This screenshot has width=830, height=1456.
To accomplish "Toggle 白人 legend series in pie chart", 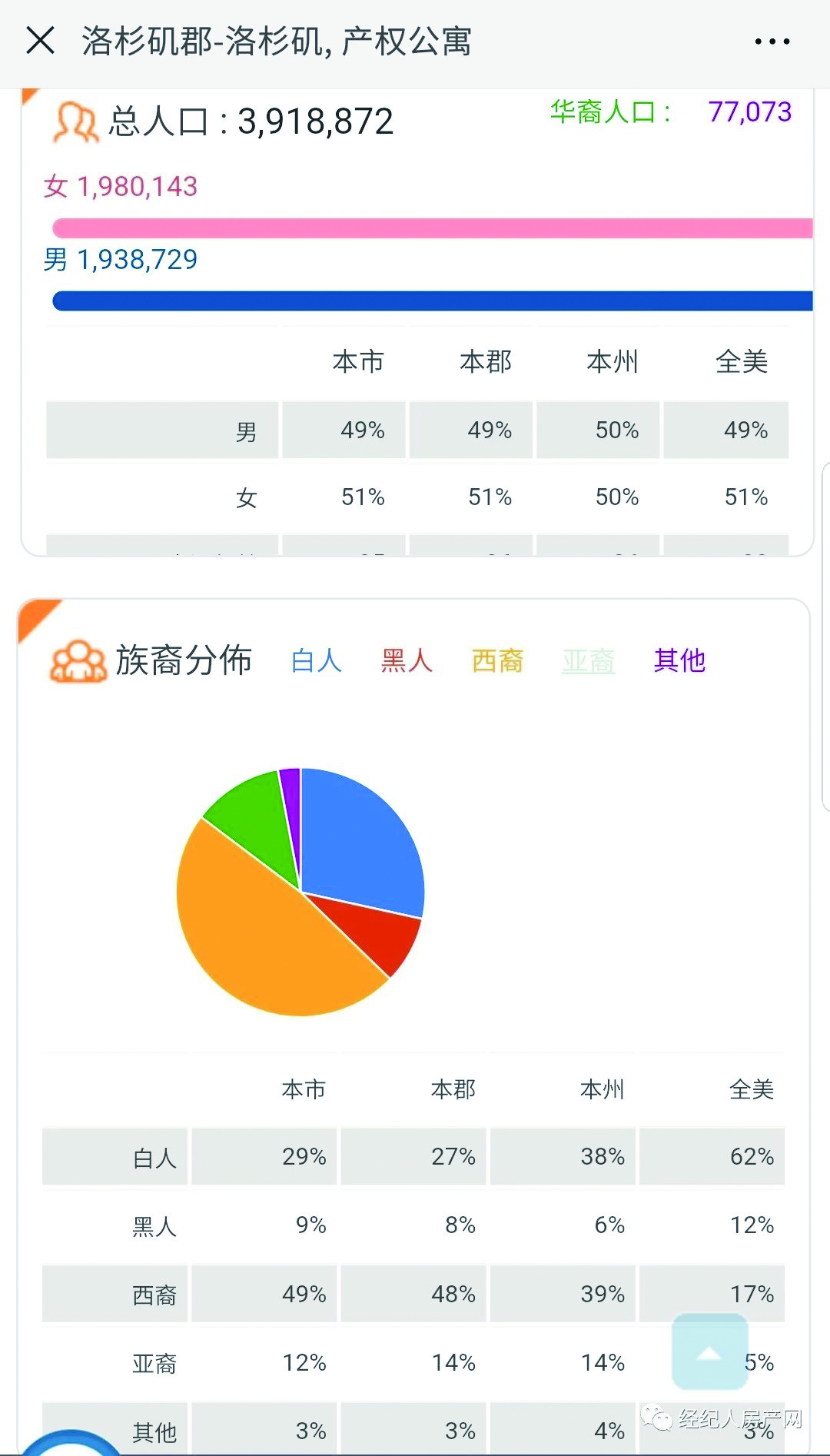I will point(317,660).
